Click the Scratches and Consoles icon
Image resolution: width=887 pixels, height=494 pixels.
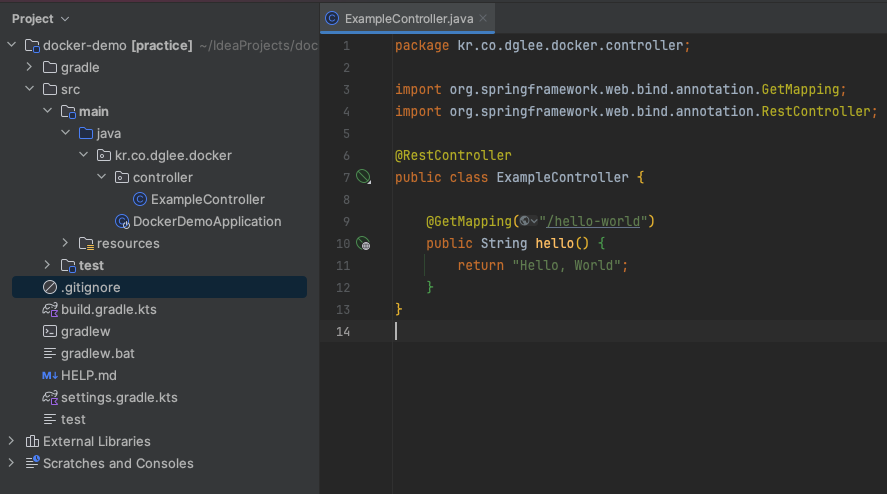pyautogui.click(x=32, y=463)
